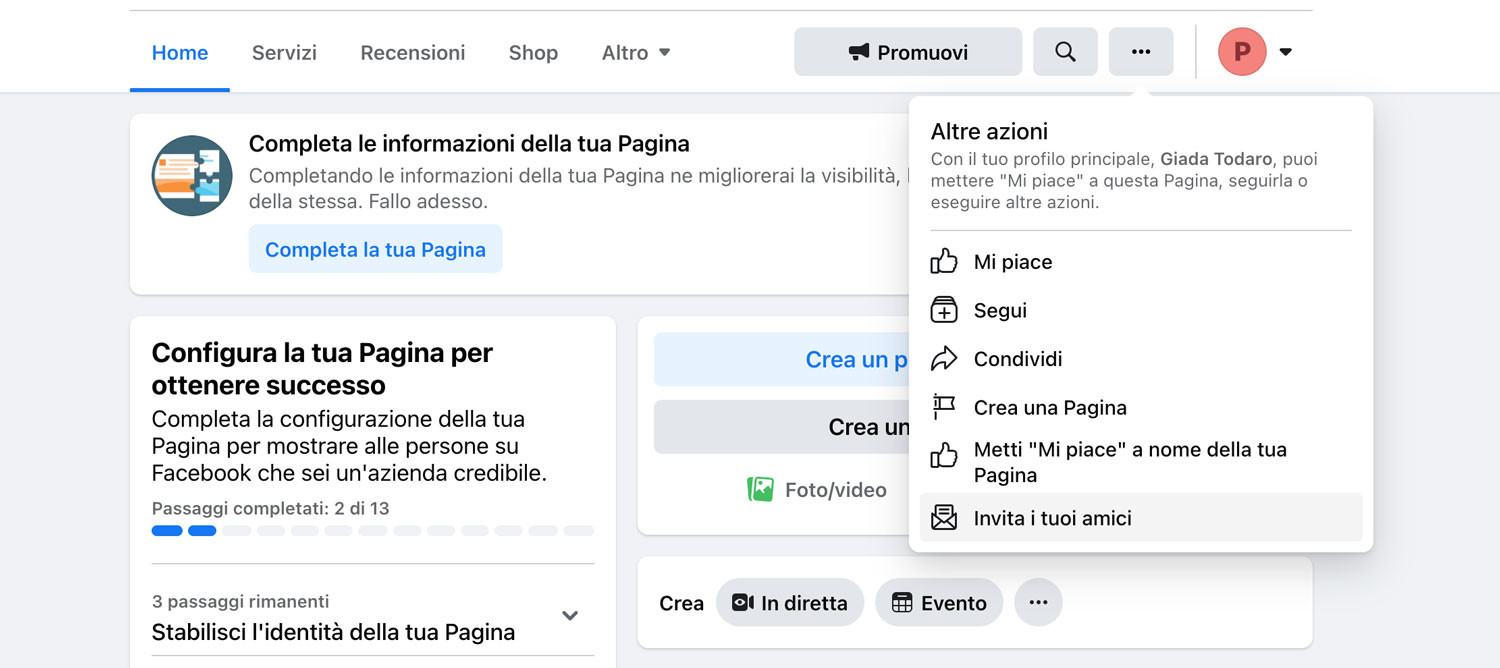This screenshot has width=1500, height=668.
Task: Choose Crea una Pagina flag option
Action: tap(1049, 408)
